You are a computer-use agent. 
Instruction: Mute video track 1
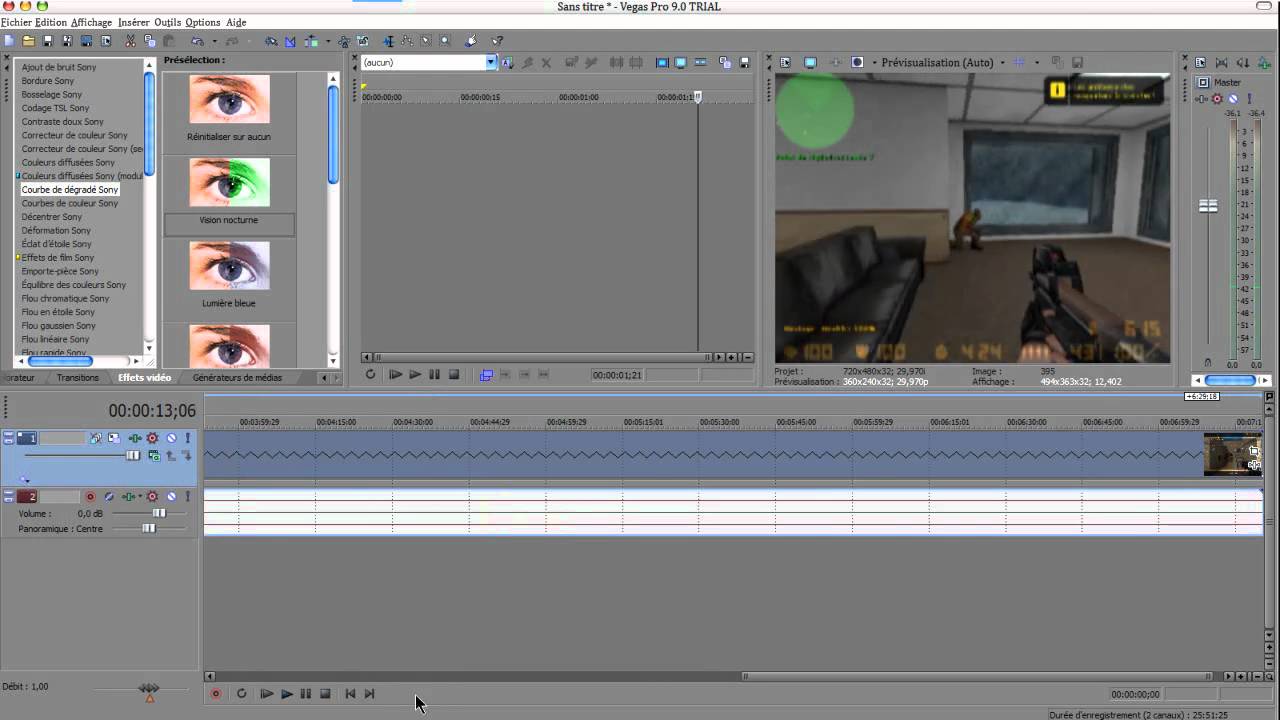tap(171, 438)
